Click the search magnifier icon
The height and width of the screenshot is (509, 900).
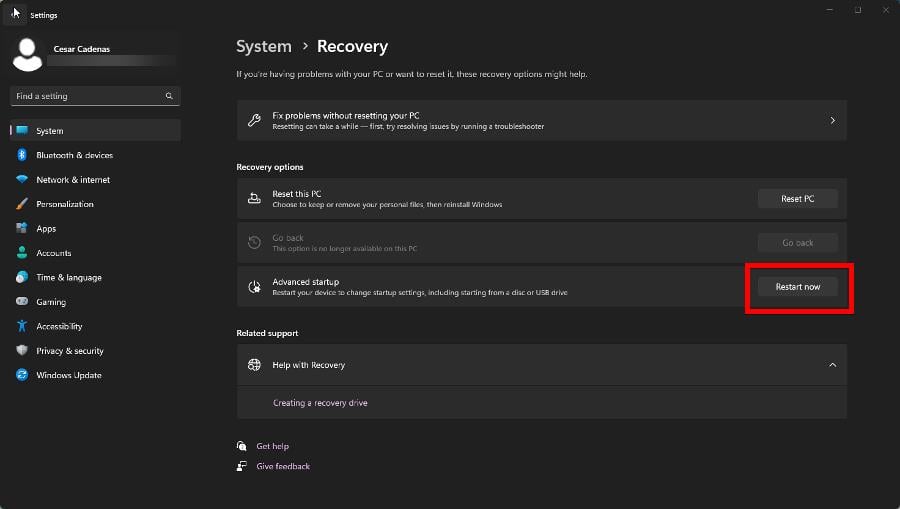pos(169,96)
